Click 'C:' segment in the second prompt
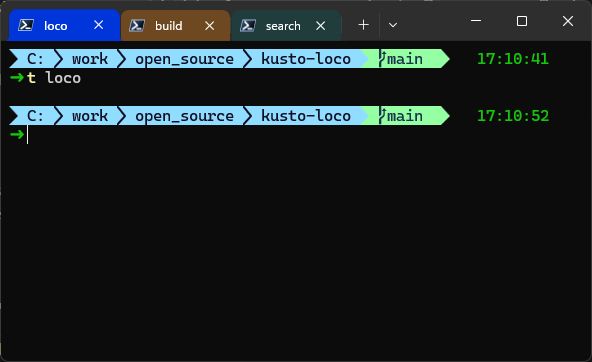 [x=35, y=116]
